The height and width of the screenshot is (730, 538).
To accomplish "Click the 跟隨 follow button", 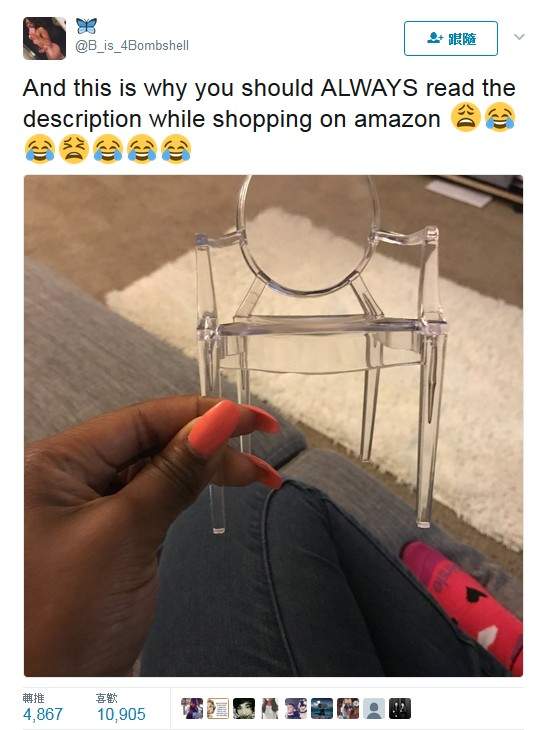I will pos(451,38).
